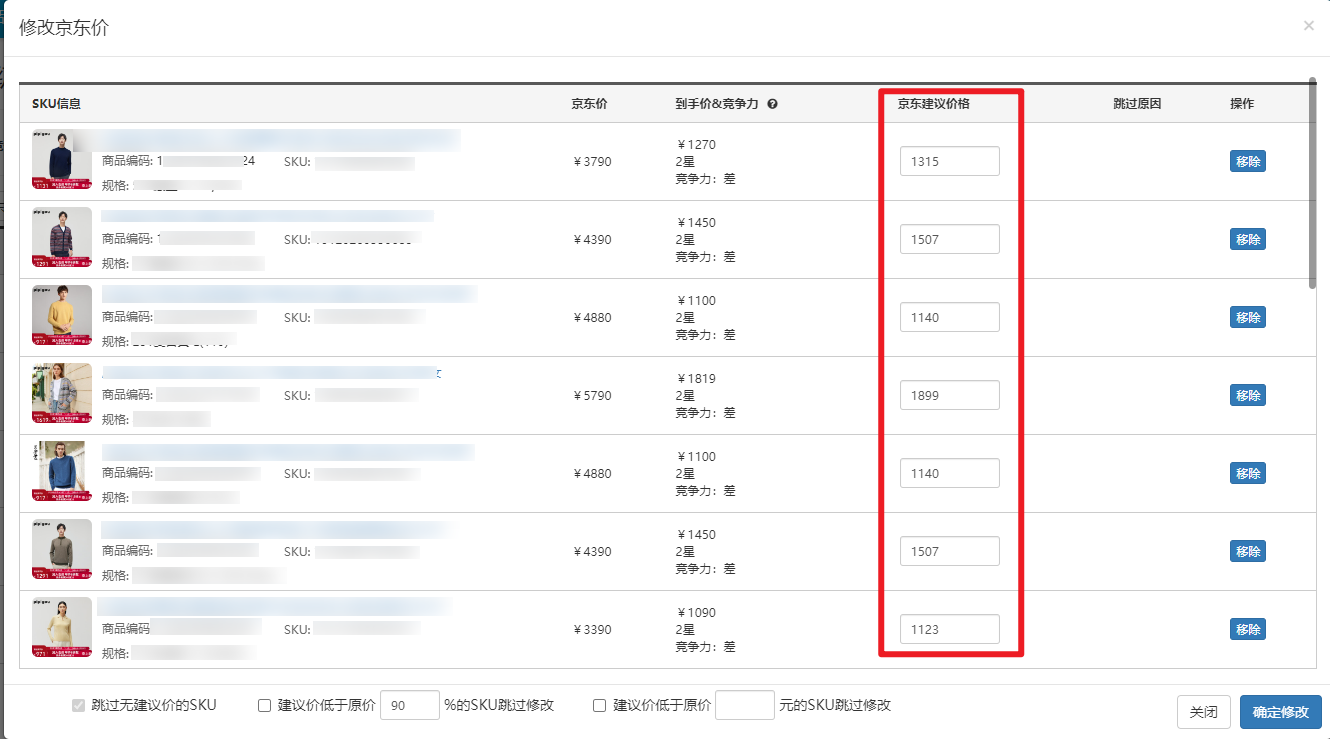Viewport: 1330px width, 739px height.
Task: Click suggested price field showing 1123
Action: click(949, 629)
